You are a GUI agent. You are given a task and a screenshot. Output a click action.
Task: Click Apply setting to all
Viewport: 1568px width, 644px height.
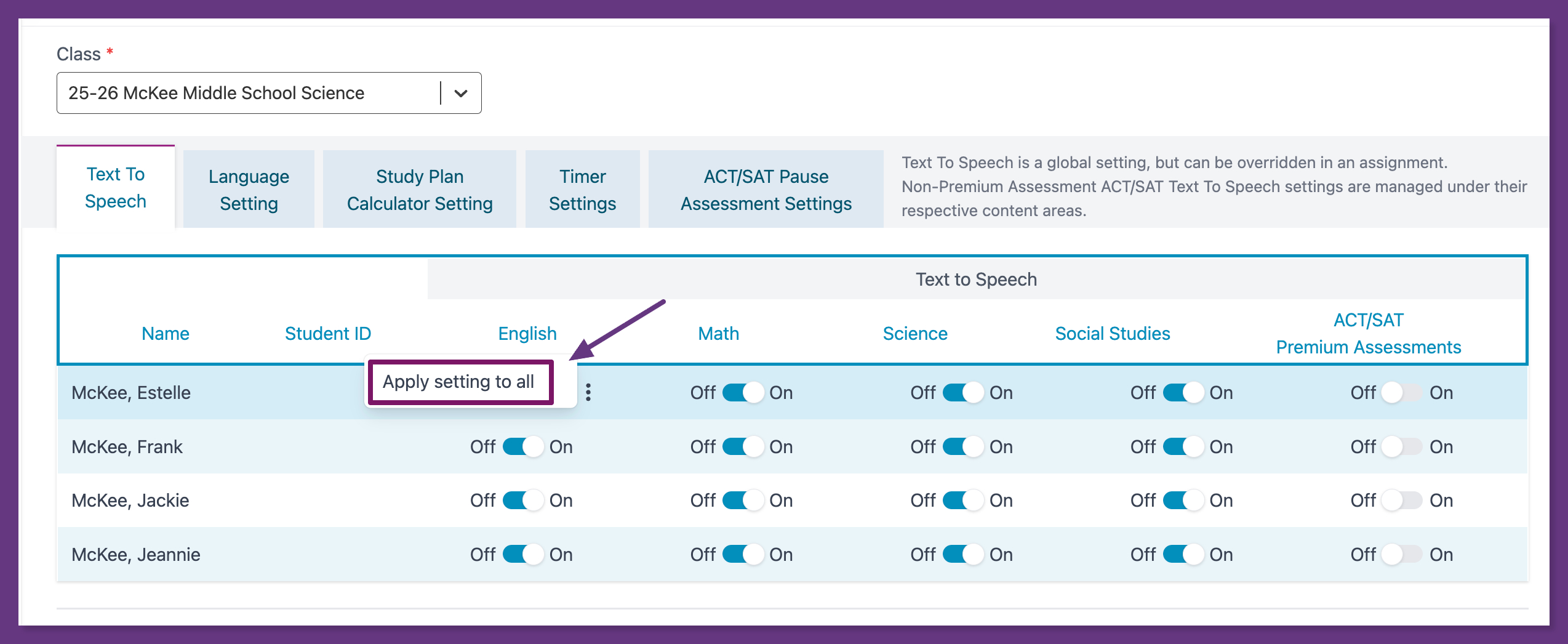[x=459, y=382]
